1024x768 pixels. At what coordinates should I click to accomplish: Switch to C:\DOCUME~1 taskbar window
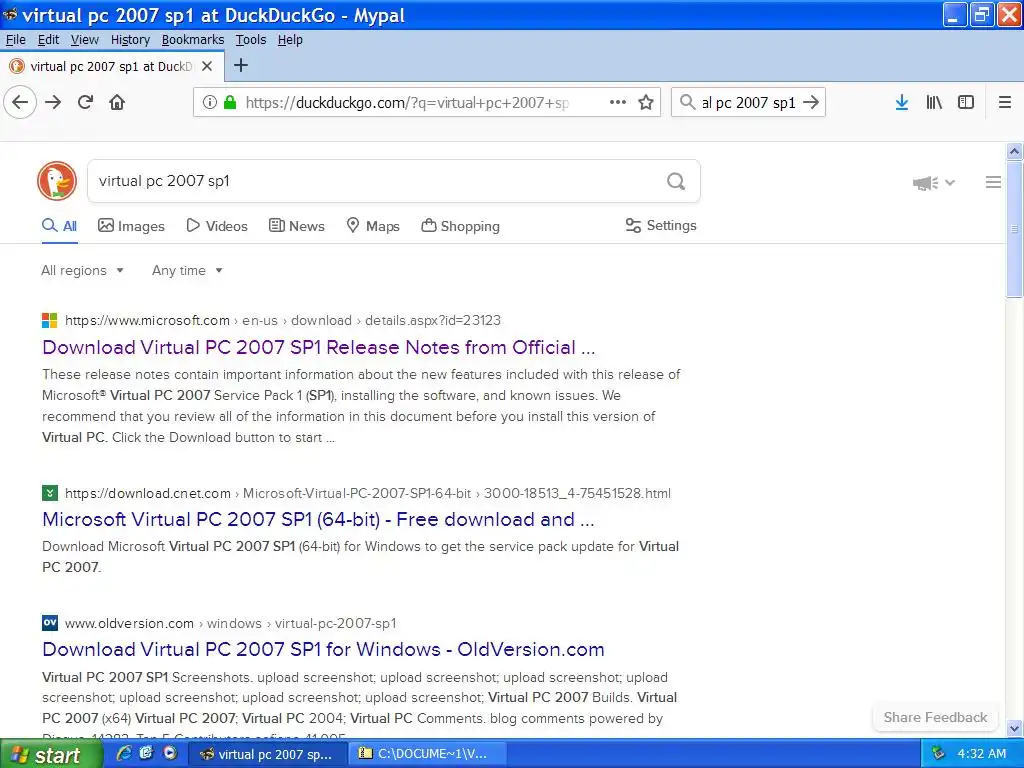tap(429, 754)
